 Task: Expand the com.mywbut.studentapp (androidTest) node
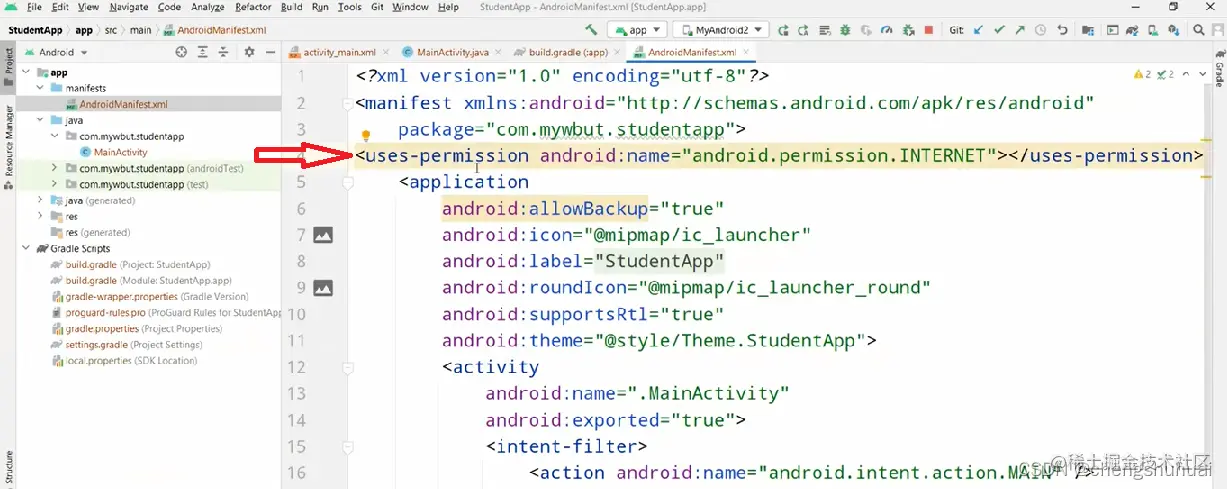55,168
